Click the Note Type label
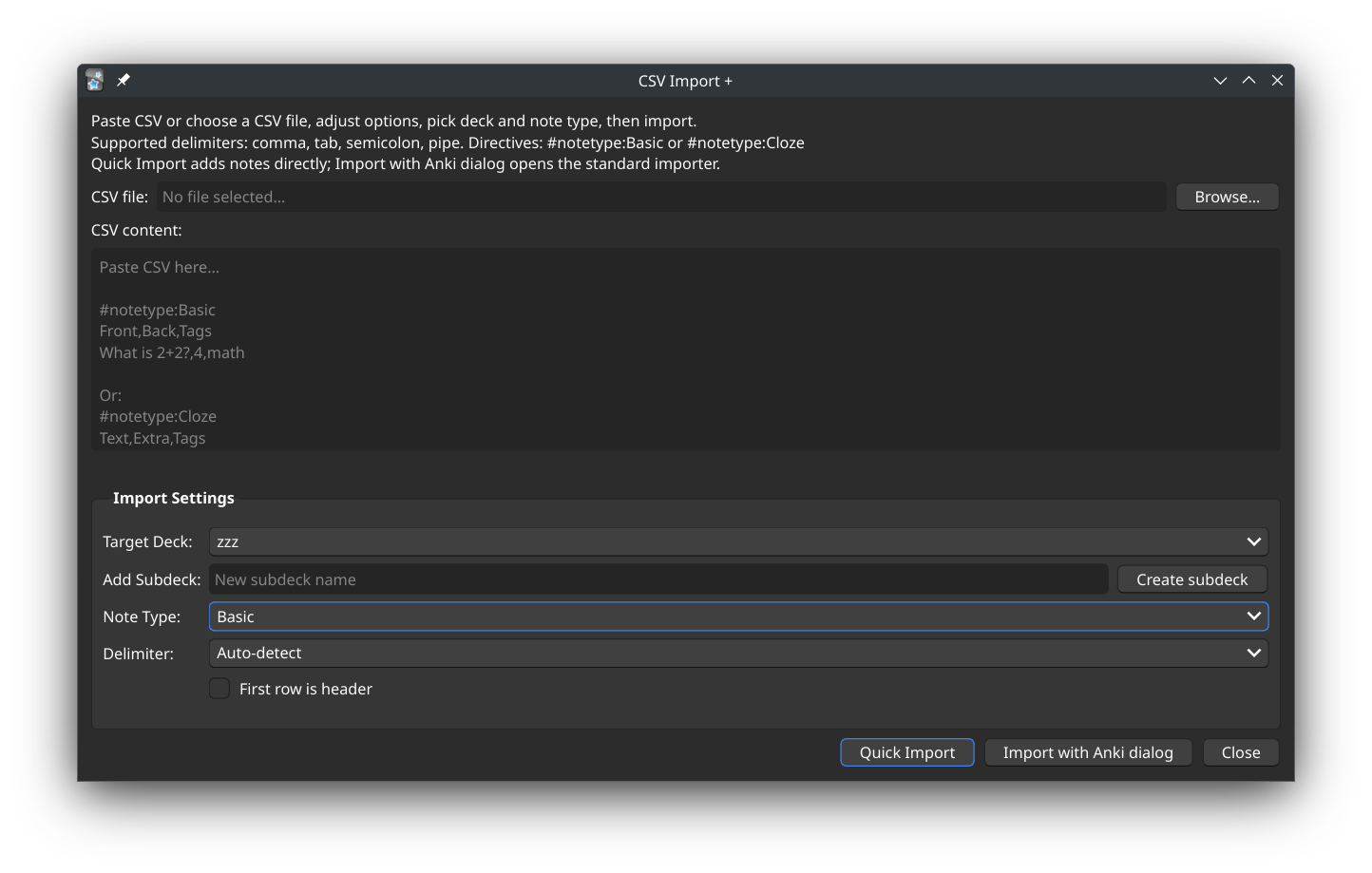The image size is (1372, 873). click(x=142, y=617)
